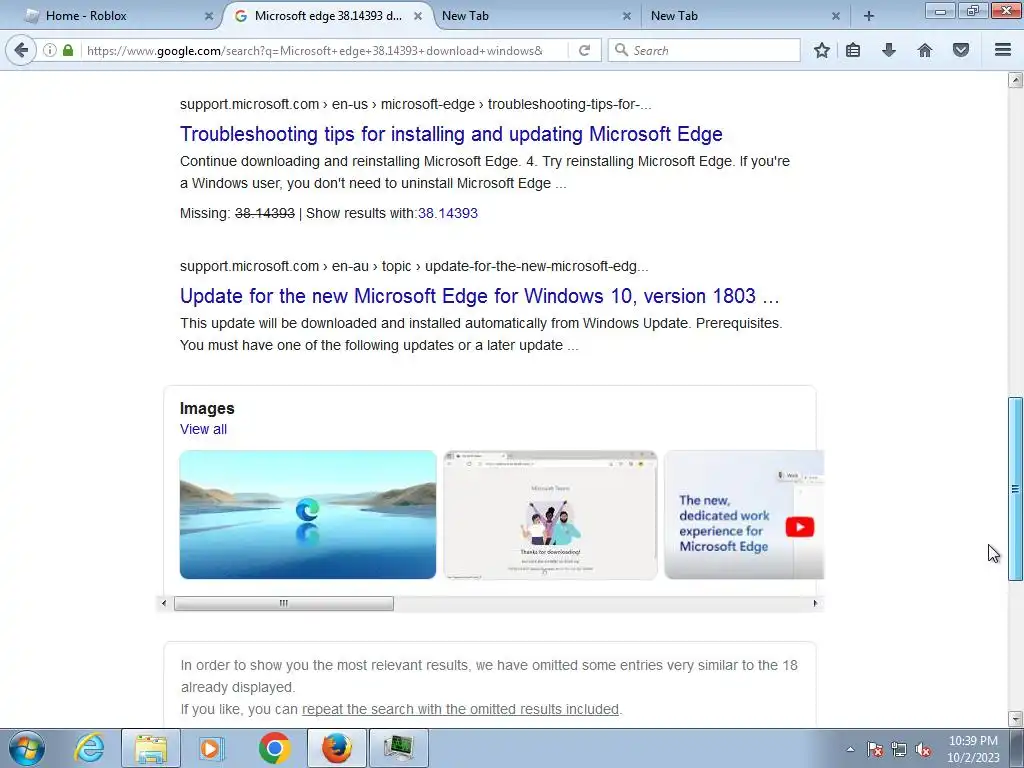
Task: Click View all images link
Action: [x=203, y=429]
